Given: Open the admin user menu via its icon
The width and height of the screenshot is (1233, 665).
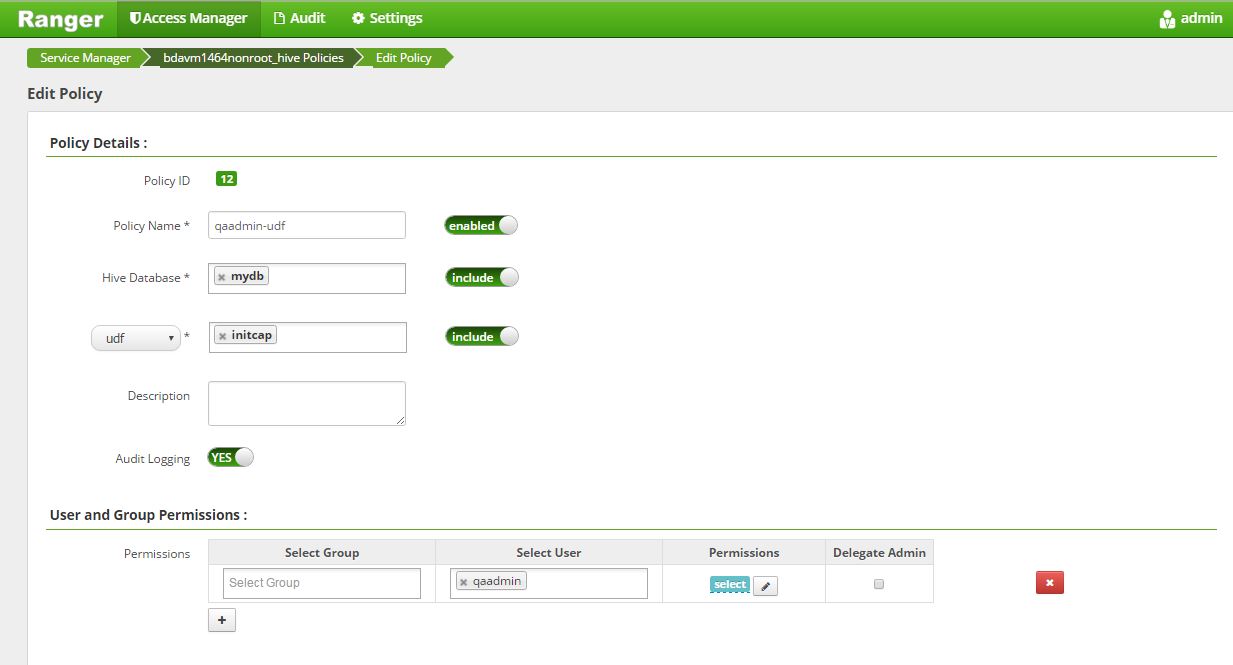Looking at the screenshot, I should (x=1166, y=18).
